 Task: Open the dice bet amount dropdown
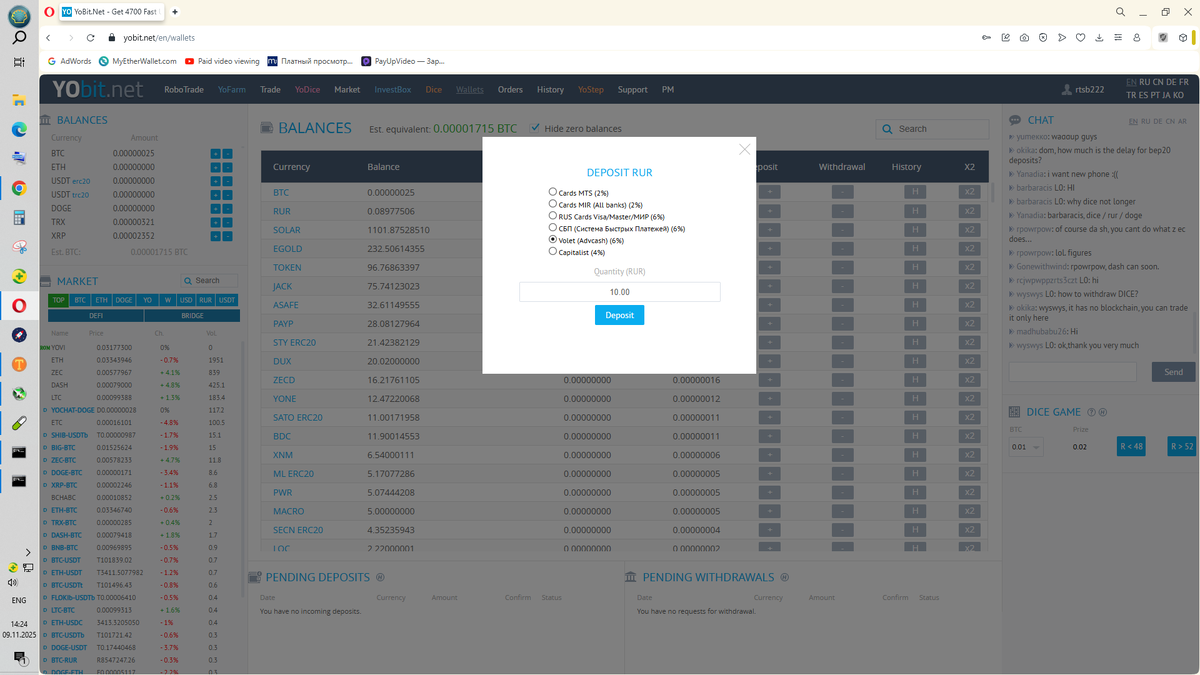pos(1027,447)
